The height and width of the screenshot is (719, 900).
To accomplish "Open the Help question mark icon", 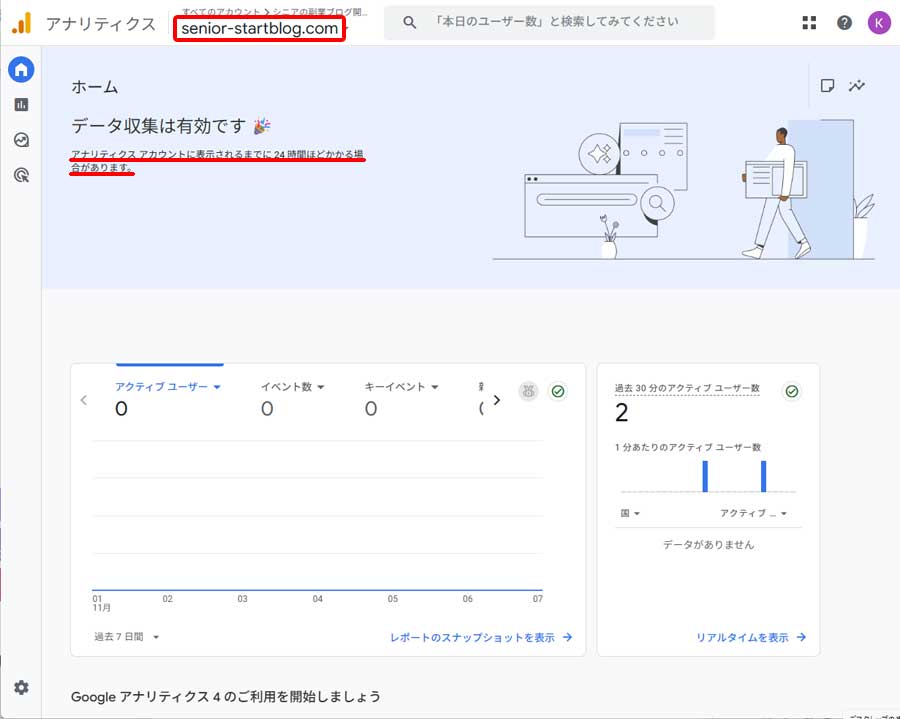I will [843, 22].
